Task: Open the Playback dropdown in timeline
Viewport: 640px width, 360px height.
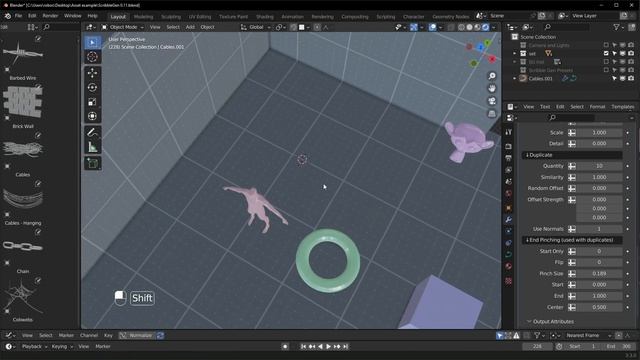Action: pos(34,347)
